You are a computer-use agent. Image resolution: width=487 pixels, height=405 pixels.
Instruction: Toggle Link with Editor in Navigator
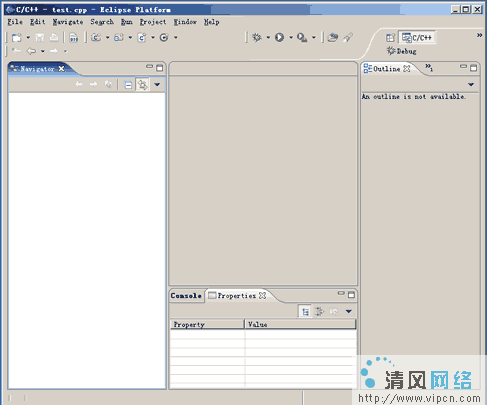(143, 85)
